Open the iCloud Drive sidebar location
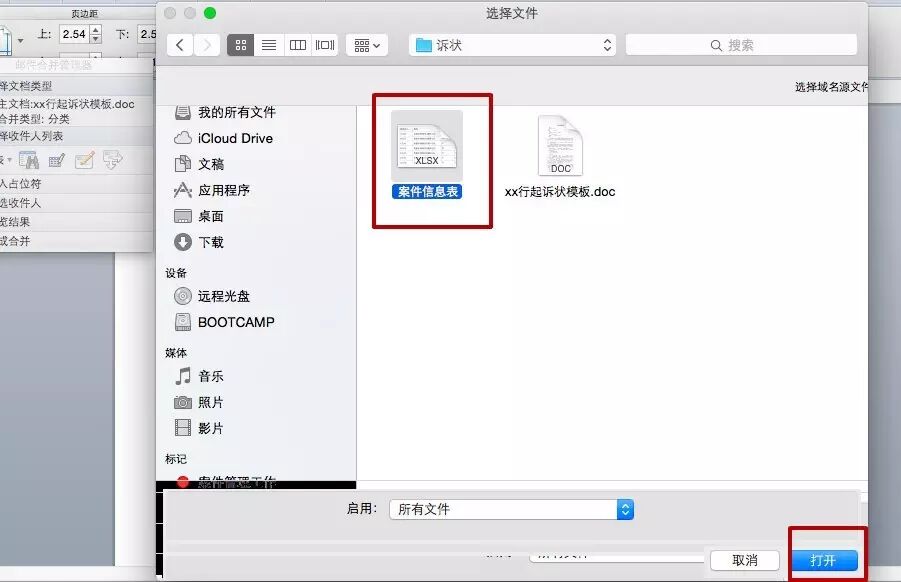The image size is (901, 582). click(228, 138)
